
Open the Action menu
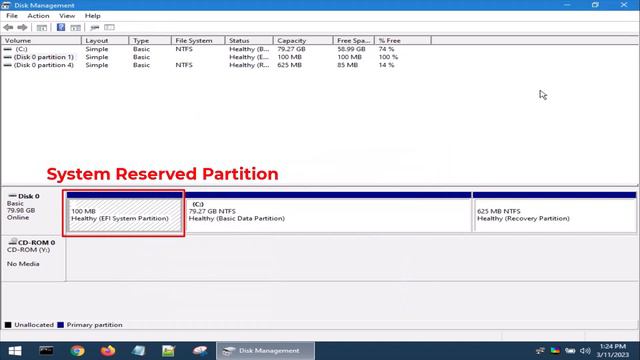click(x=38, y=16)
